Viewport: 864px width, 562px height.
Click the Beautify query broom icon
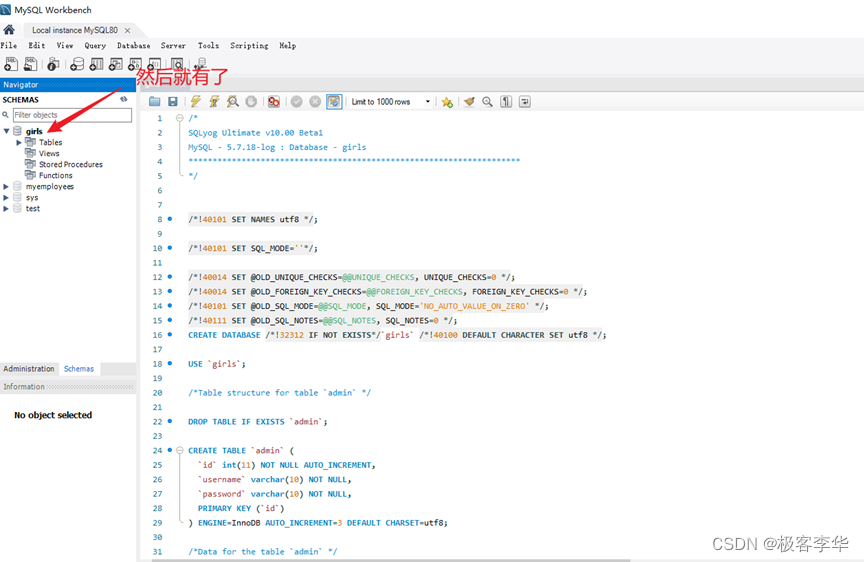coord(469,102)
